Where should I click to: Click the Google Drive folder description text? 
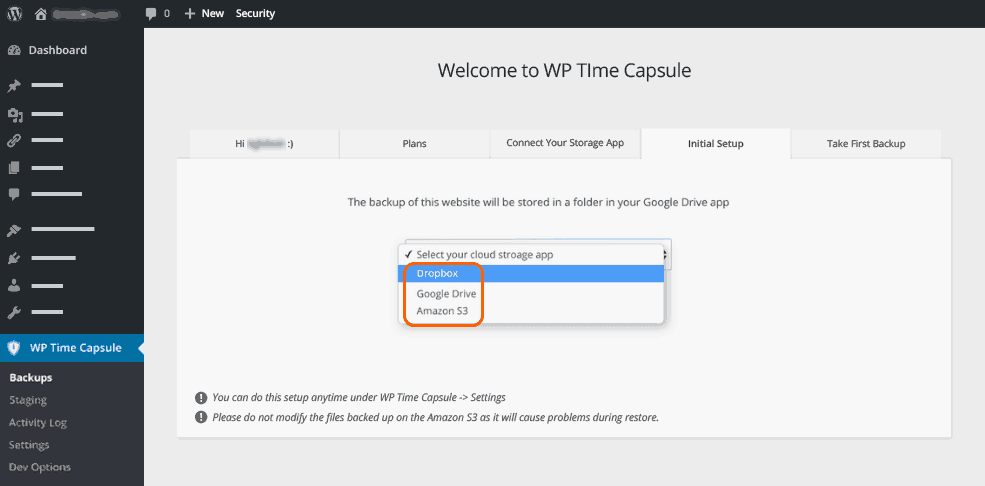pyautogui.click(x=538, y=203)
